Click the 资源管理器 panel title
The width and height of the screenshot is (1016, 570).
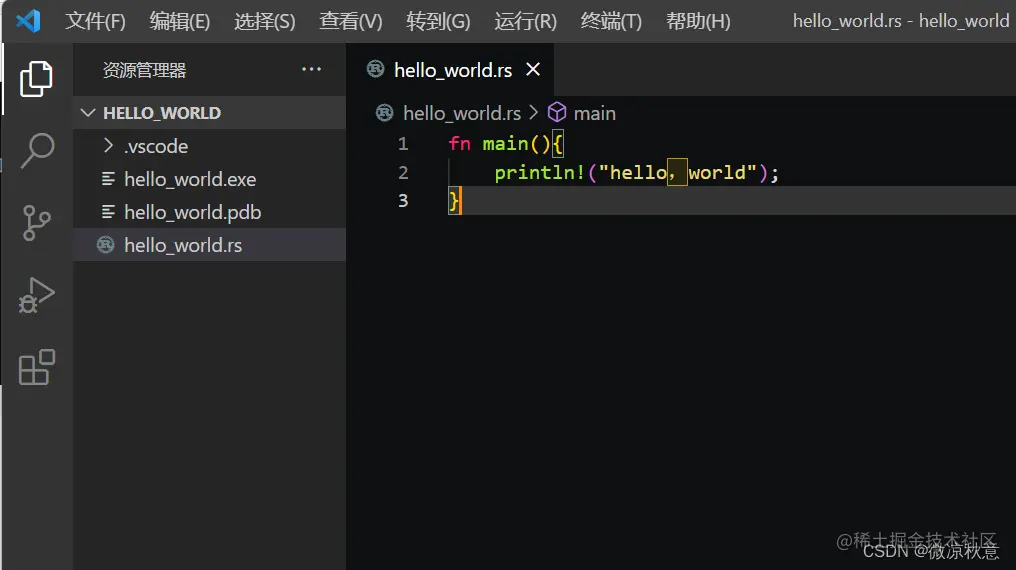point(144,70)
